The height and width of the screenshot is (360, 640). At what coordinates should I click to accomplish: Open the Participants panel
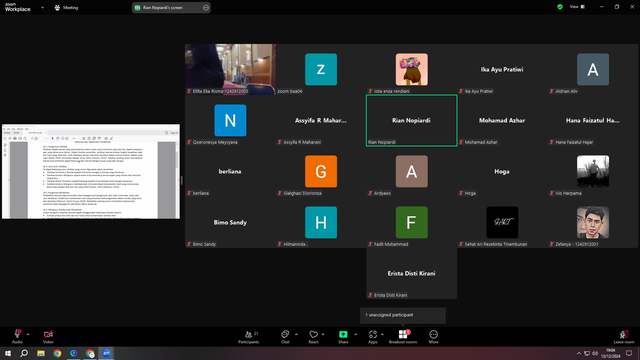[249, 337]
